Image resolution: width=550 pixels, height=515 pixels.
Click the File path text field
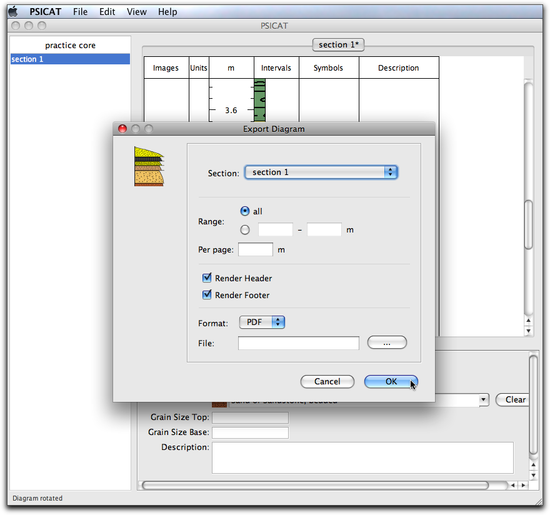pos(299,343)
